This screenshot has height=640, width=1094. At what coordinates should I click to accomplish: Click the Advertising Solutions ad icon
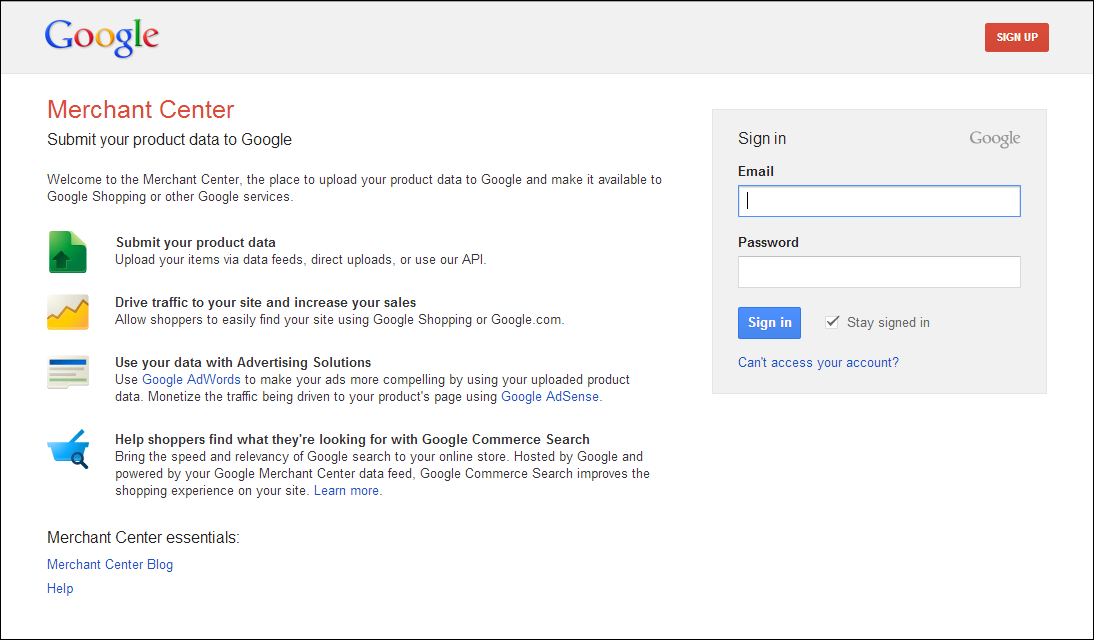pyautogui.click(x=68, y=372)
